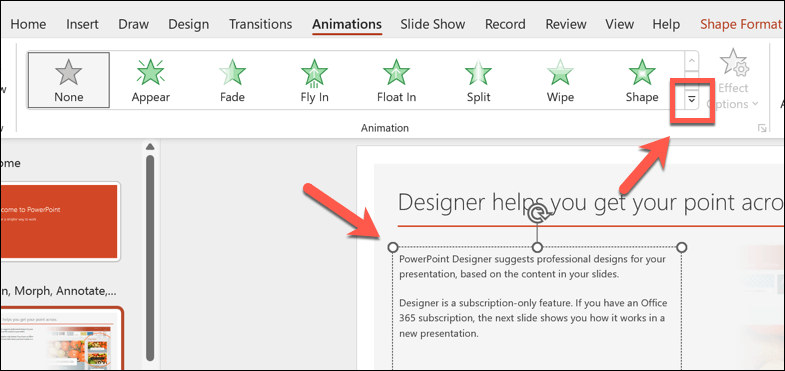The height and width of the screenshot is (371, 785).
Task: Go to the Transitions tab
Action: tap(260, 25)
